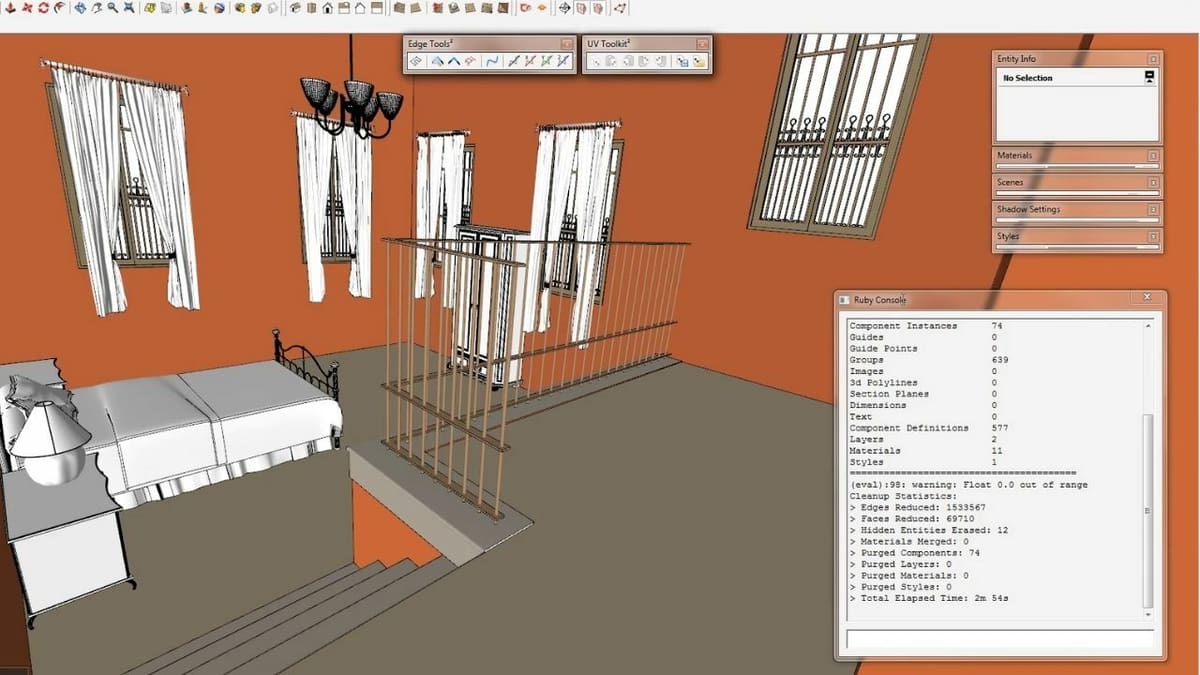
Task: Click the 'Section Planes 0' console line
Action: pos(923,394)
